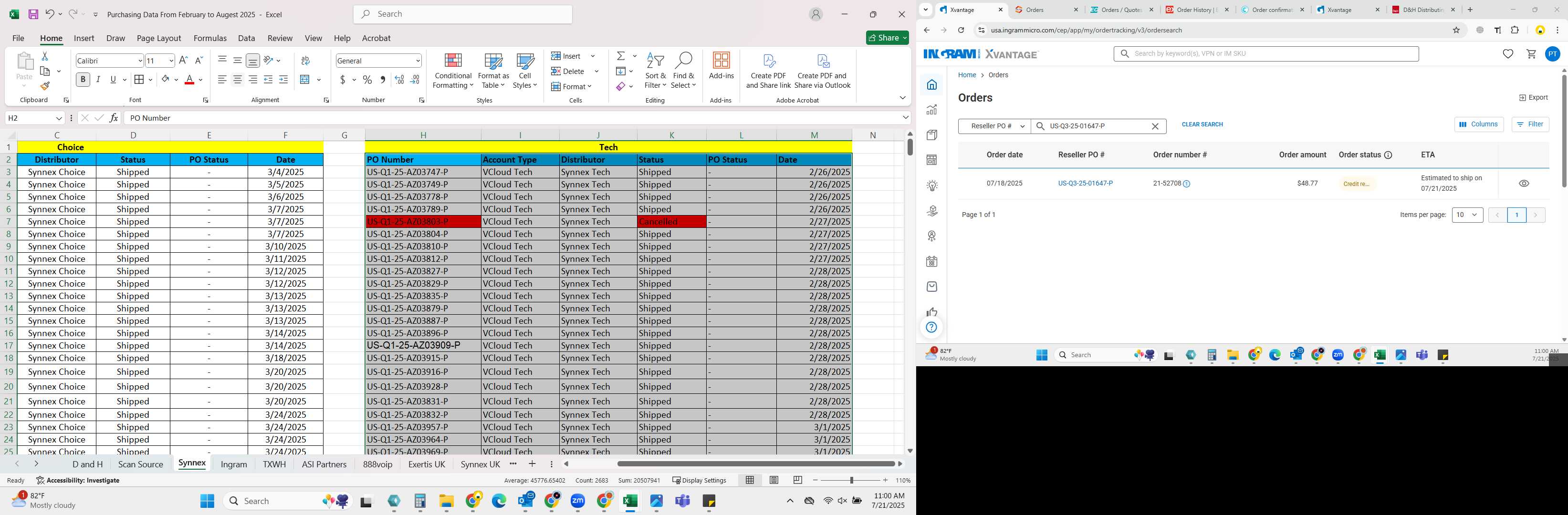The image size is (1568, 515).
Task: Click Merge & Center icon
Action: coord(305,80)
